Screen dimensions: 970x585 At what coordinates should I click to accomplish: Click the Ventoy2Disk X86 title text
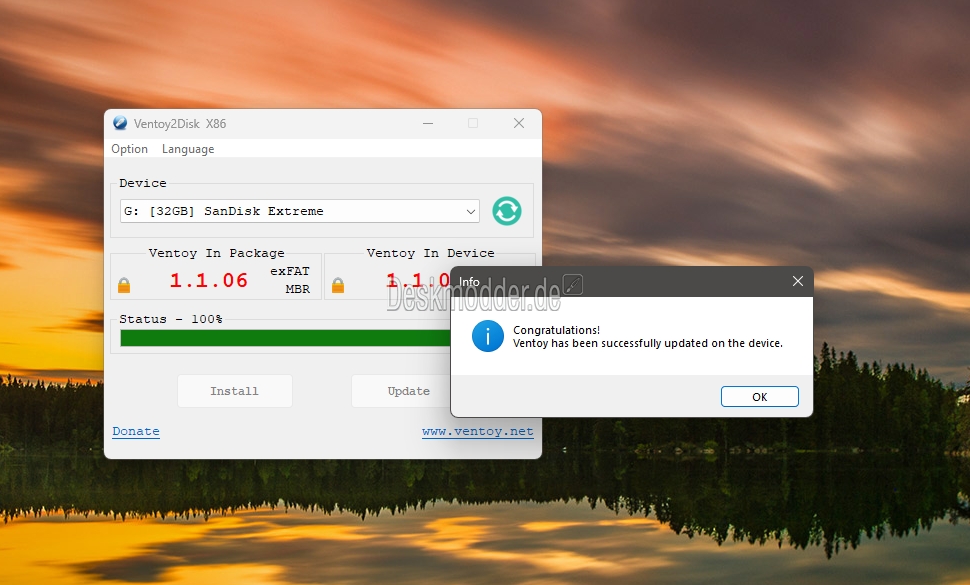[180, 124]
